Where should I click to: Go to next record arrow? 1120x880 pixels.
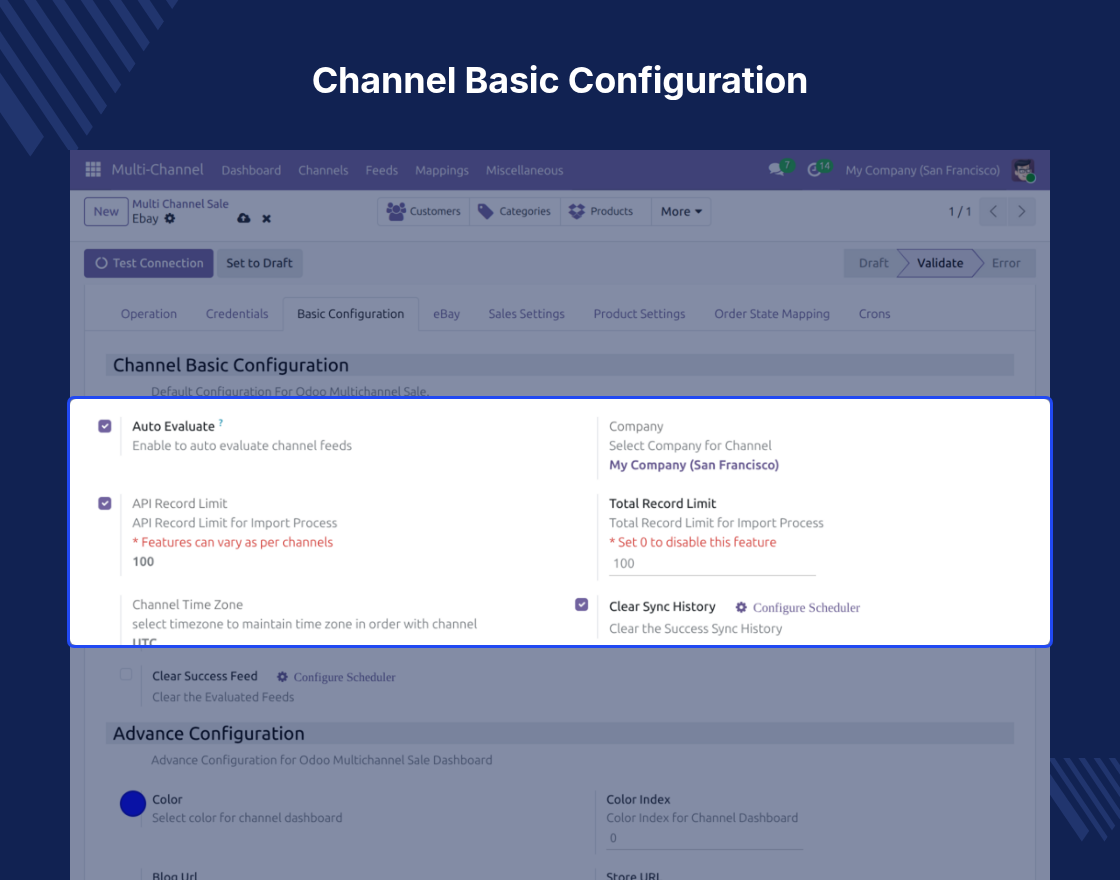pos(1021,211)
